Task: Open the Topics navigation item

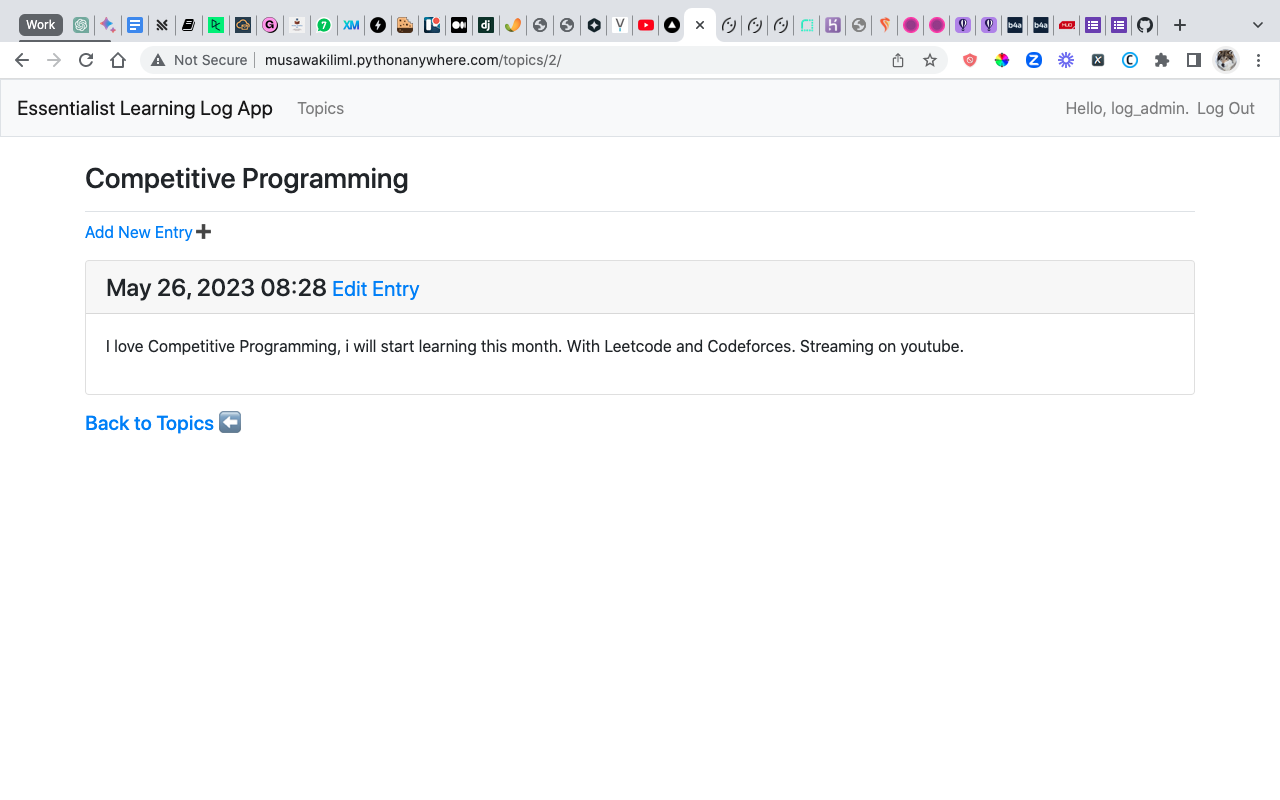Action: coord(320,108)
